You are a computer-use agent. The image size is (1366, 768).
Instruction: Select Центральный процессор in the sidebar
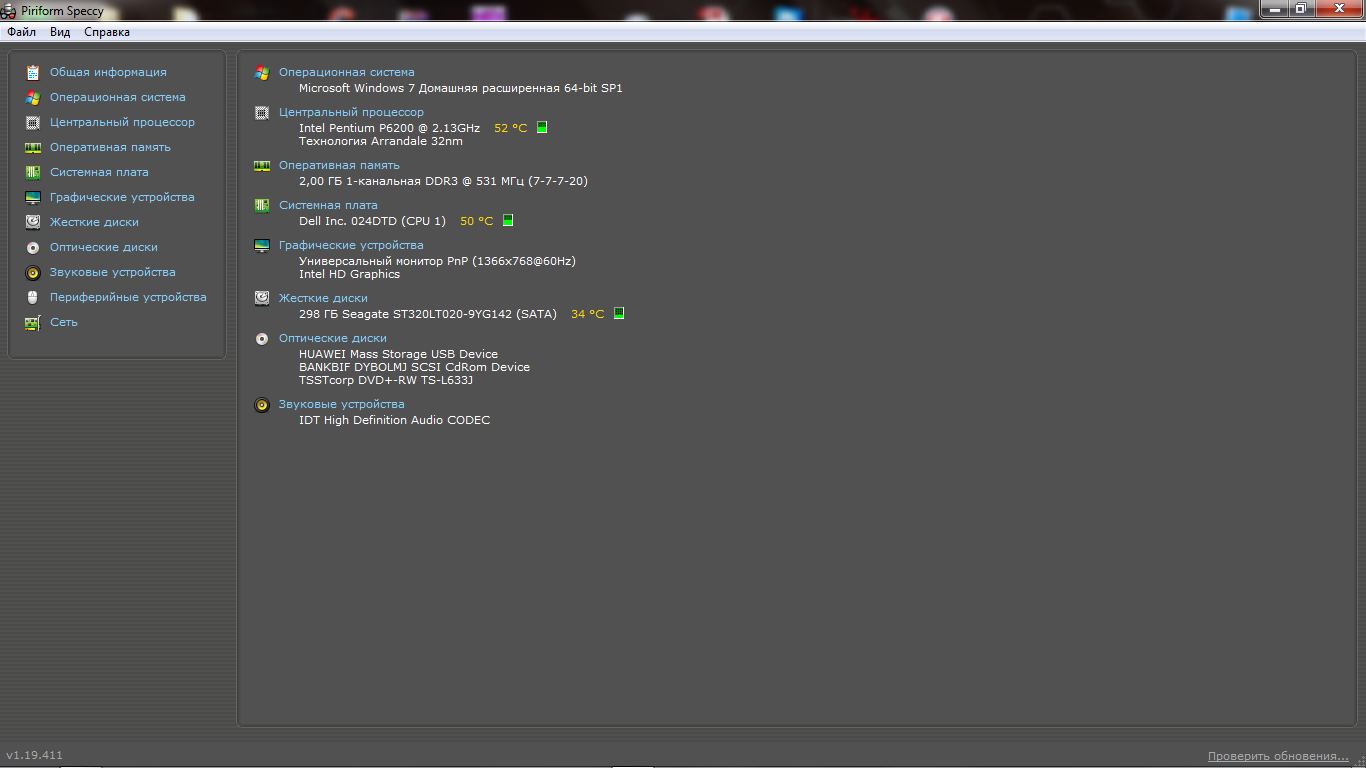(122, 122)
